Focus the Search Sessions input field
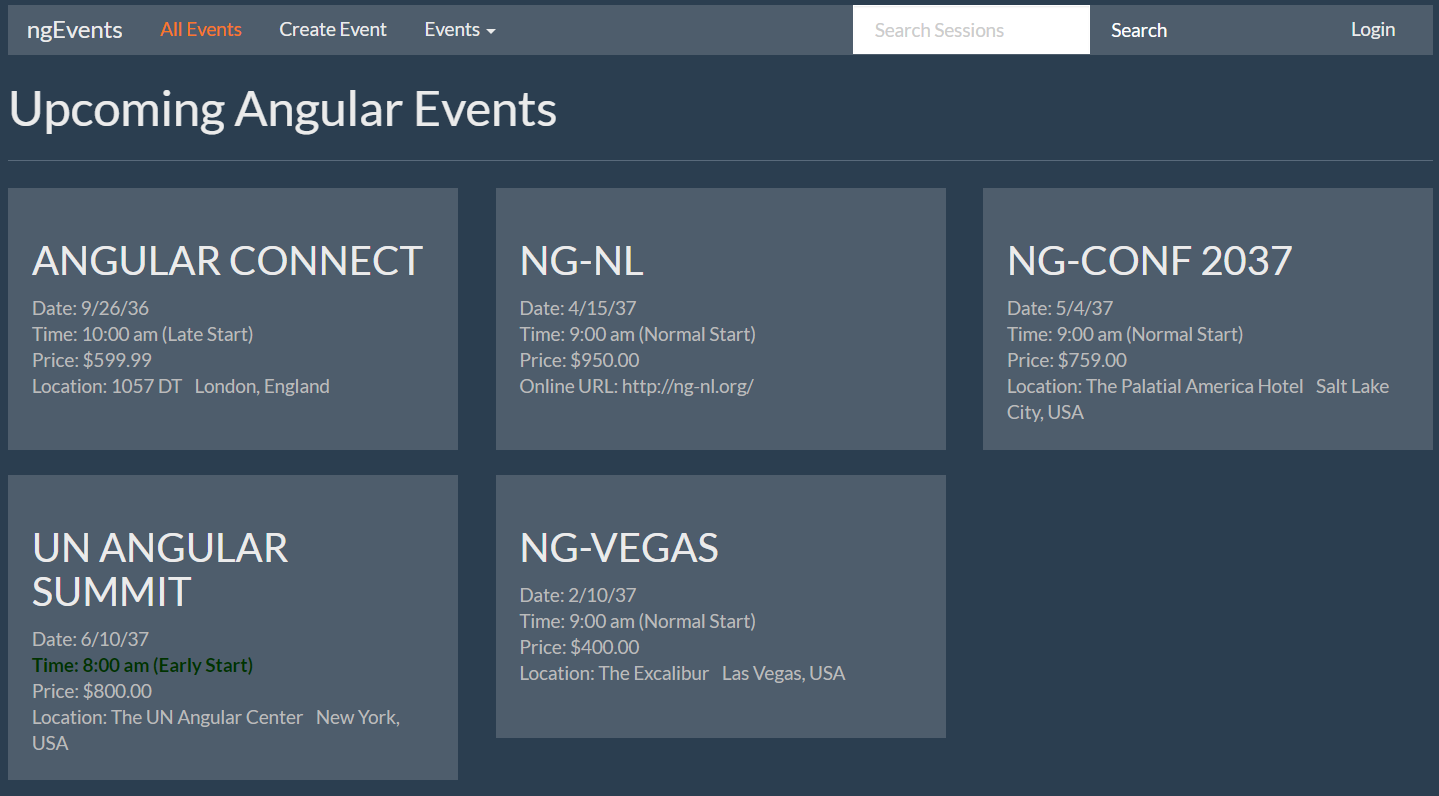This screenshot has height=796, width=1439. pos(971,30)
